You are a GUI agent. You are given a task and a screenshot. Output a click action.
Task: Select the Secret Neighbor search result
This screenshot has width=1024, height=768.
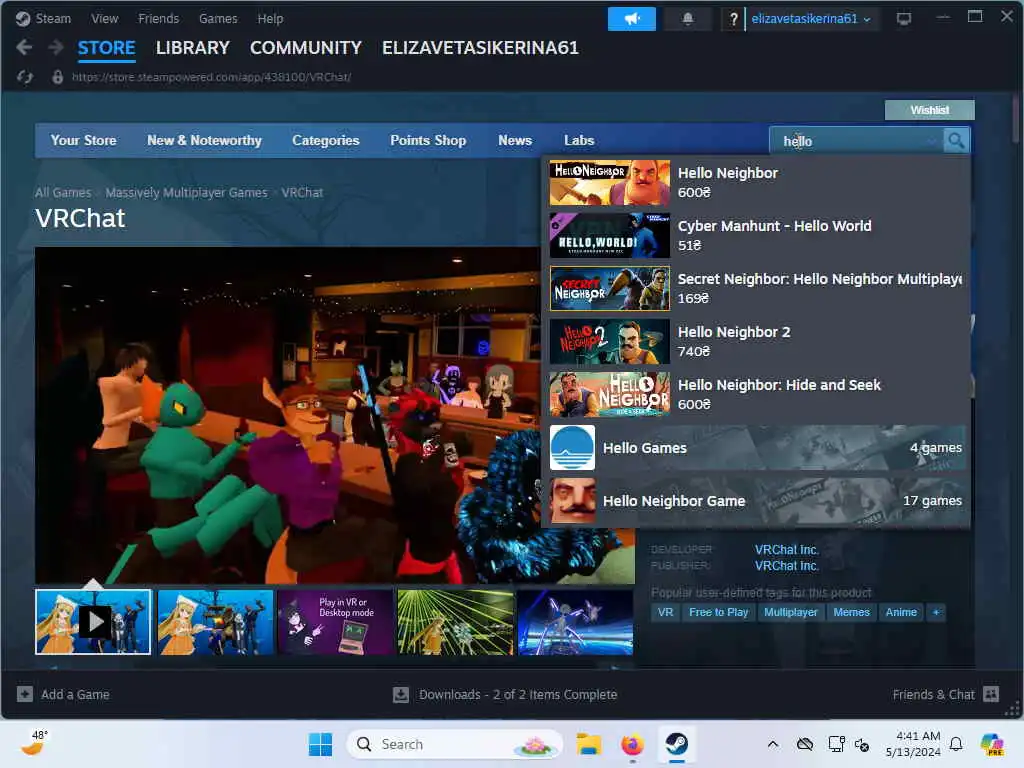[x=756, y=288]
